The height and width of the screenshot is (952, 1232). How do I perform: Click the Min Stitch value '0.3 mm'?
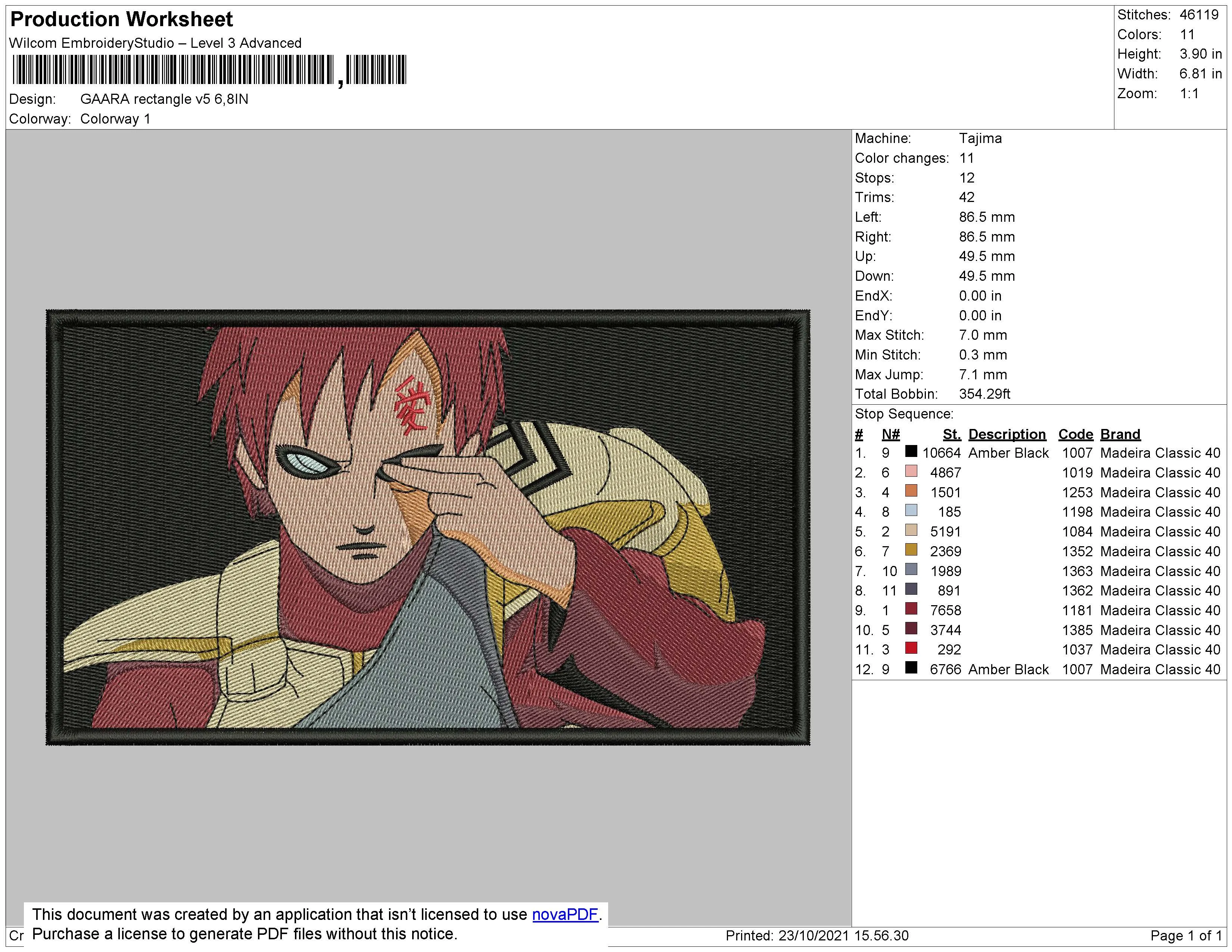click(x=983, y=355)
